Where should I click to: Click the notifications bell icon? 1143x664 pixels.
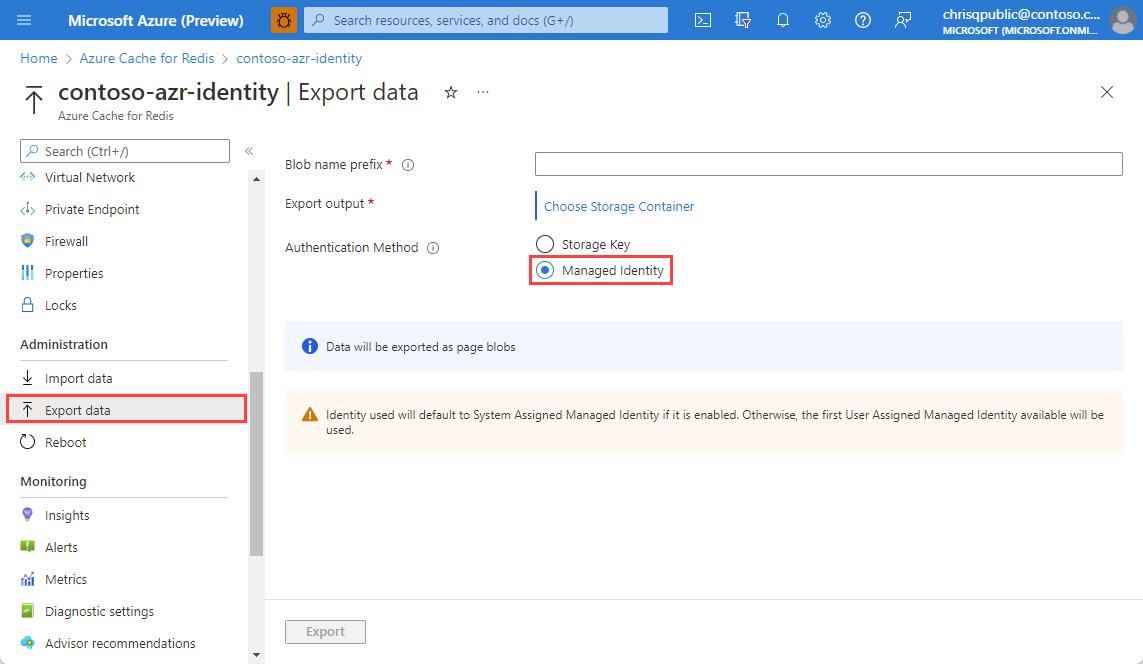pos(783,20)
